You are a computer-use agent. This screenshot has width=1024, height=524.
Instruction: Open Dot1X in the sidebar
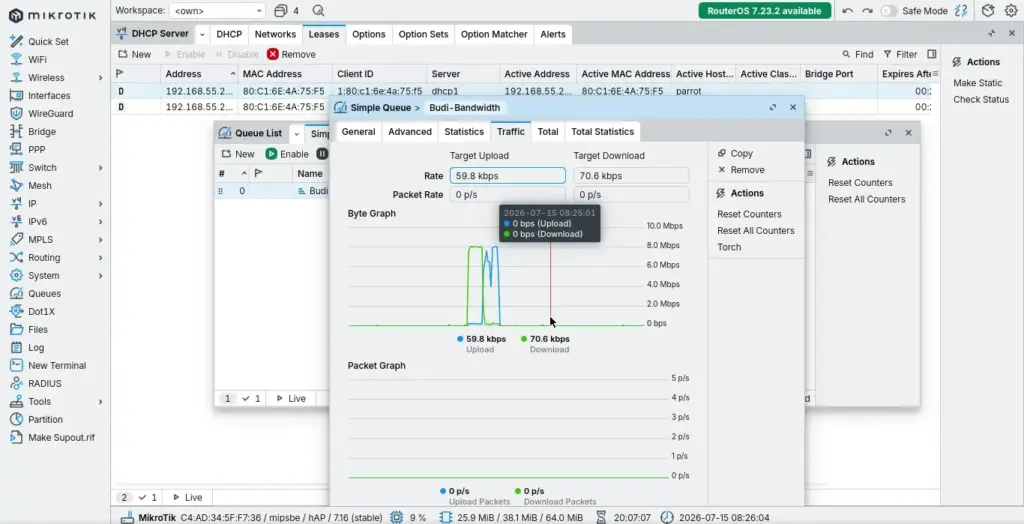[x=42, y=312]
